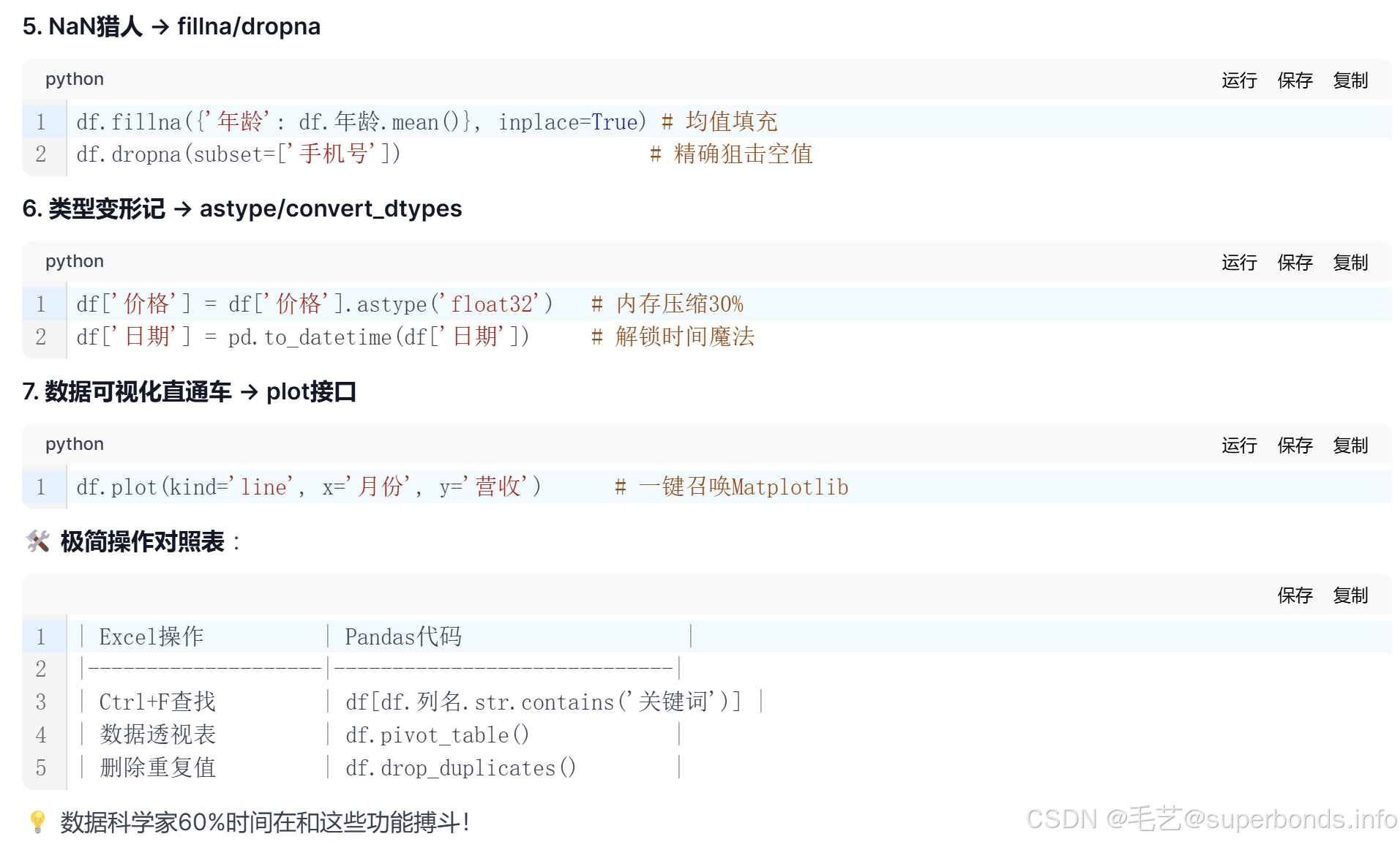Click 保存 on the fillna/dropna code block
The height and width of the screenshot is (842, 1400).
tap(1295, 80)
